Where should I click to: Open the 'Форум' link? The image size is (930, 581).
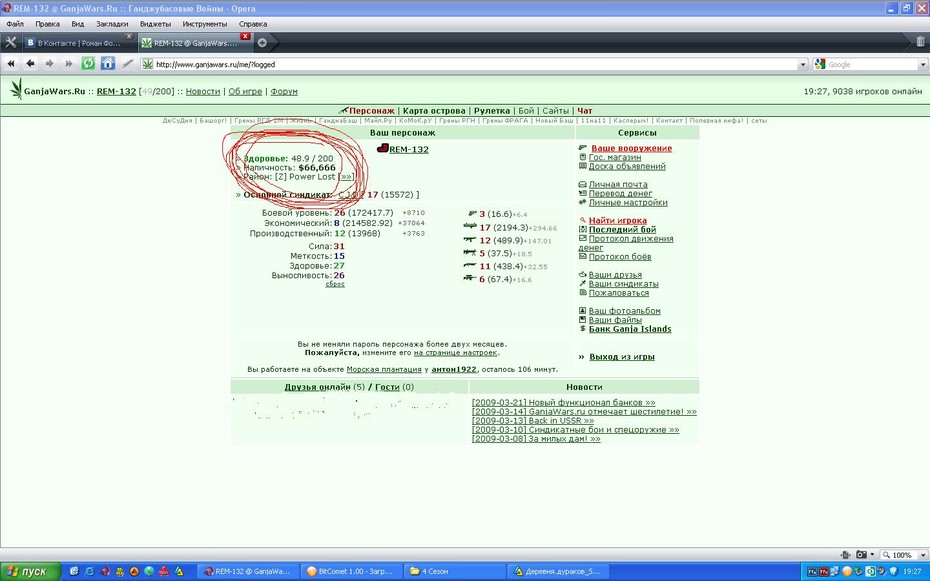tap(284, 91)
